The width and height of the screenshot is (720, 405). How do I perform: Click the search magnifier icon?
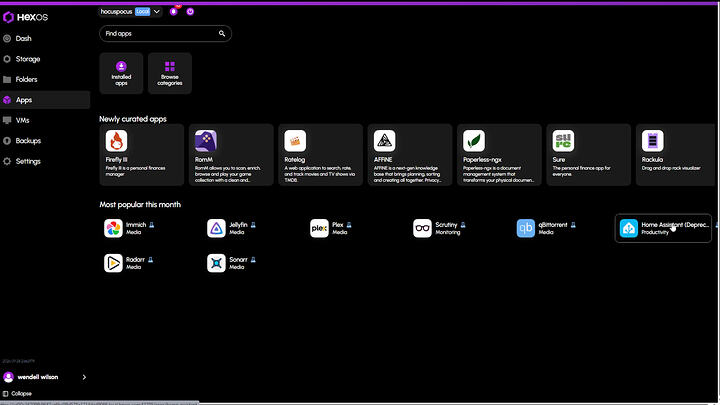pos(222,34)
